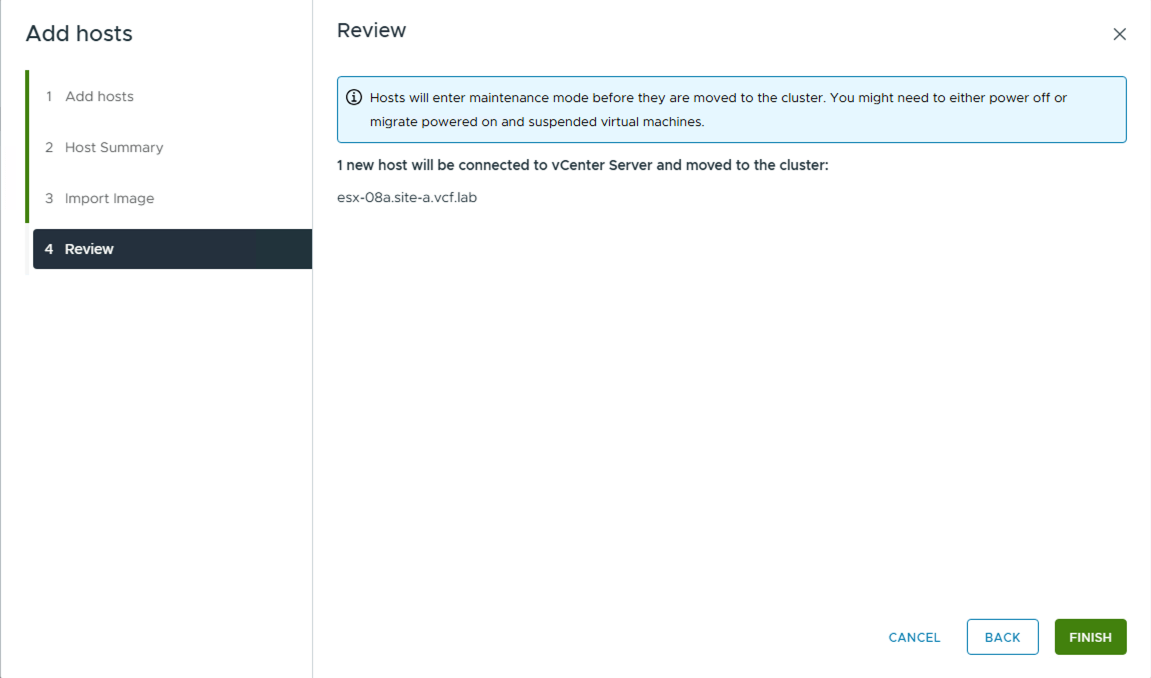Screen dimensions: 1151x678
Task: Click the Review heading at the top
Action: coord(371,30)
